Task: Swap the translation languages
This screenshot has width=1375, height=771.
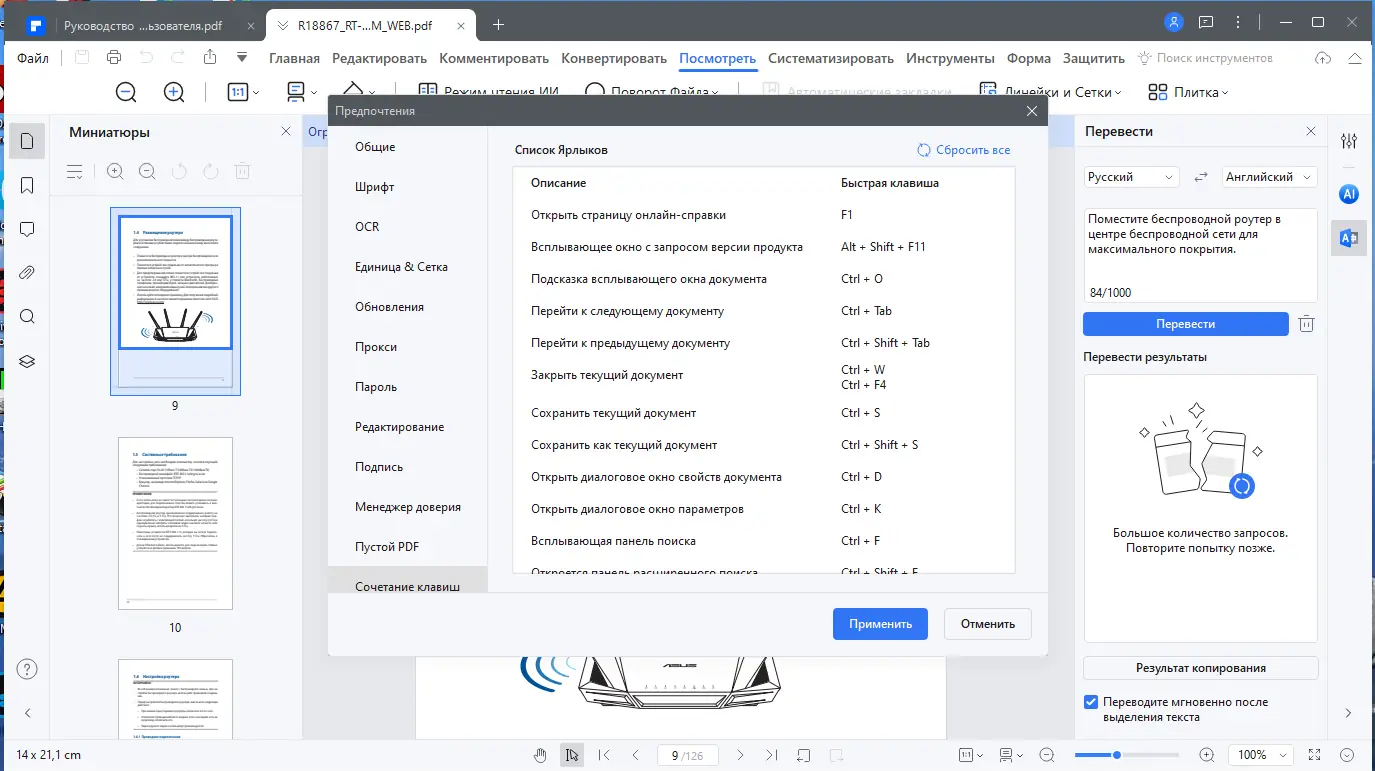Action: [1201, 177]
